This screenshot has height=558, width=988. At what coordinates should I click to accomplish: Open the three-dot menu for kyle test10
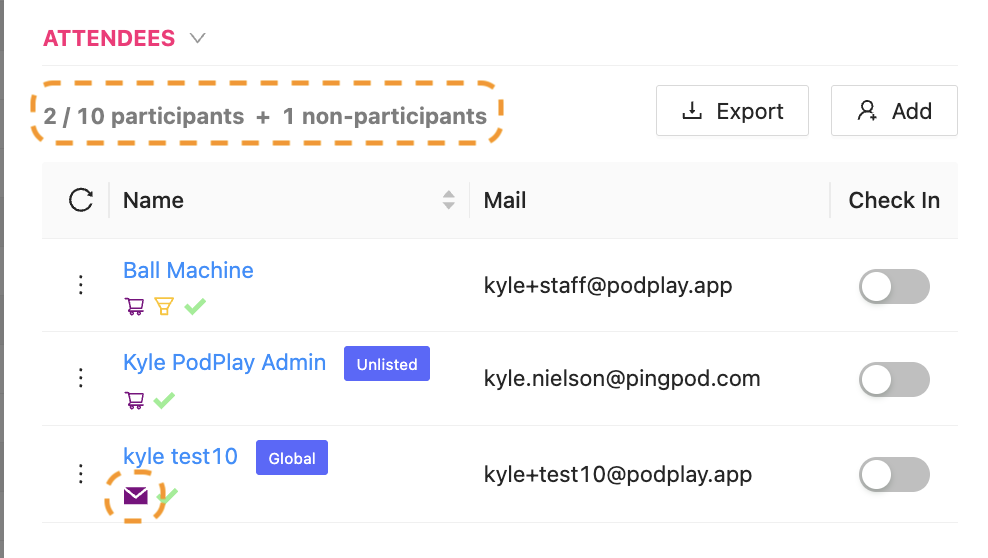(81, 474)
